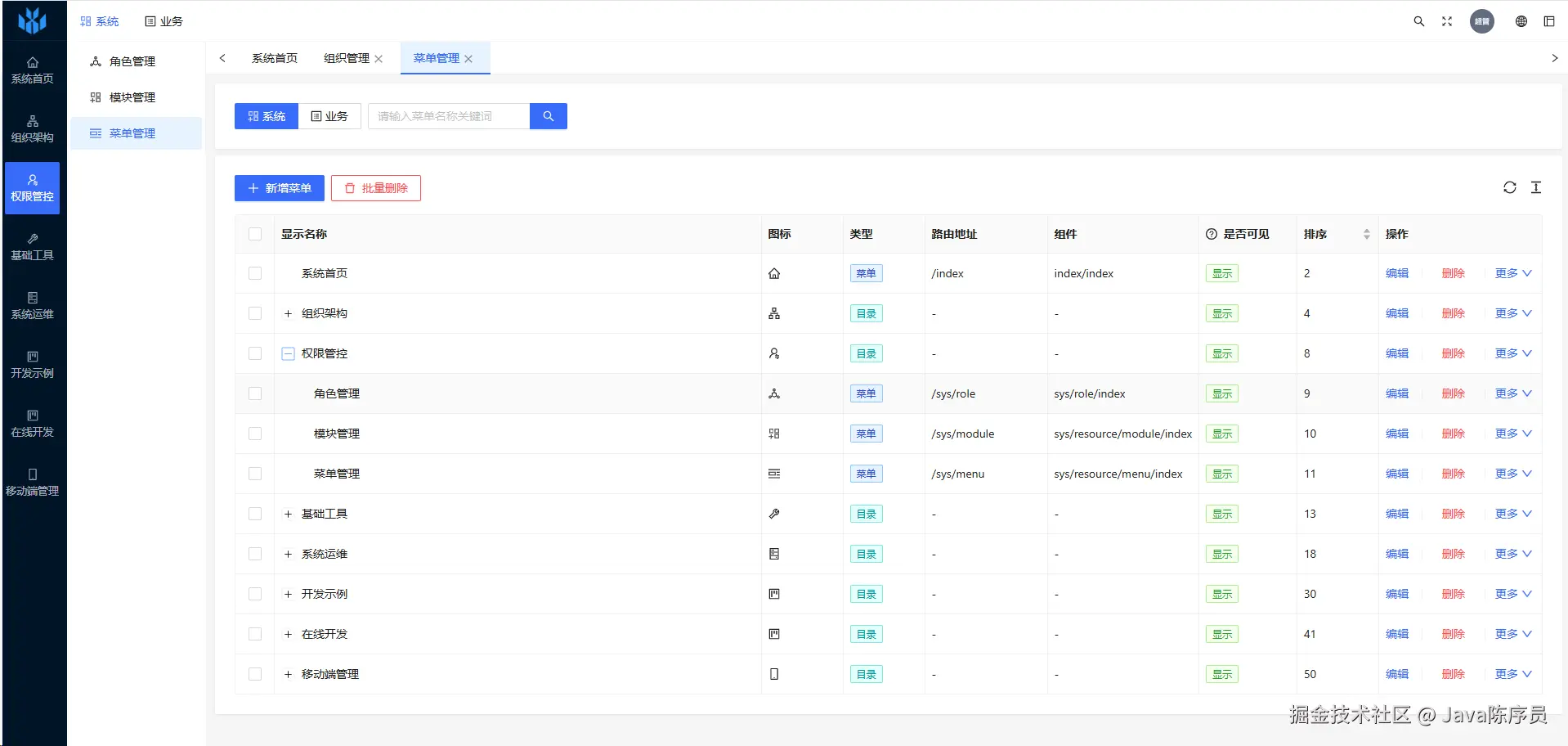The image size is (1568, 746).
Task: Toggle fullscreen mode icon in header
Action: click(x=1447, y=21)
